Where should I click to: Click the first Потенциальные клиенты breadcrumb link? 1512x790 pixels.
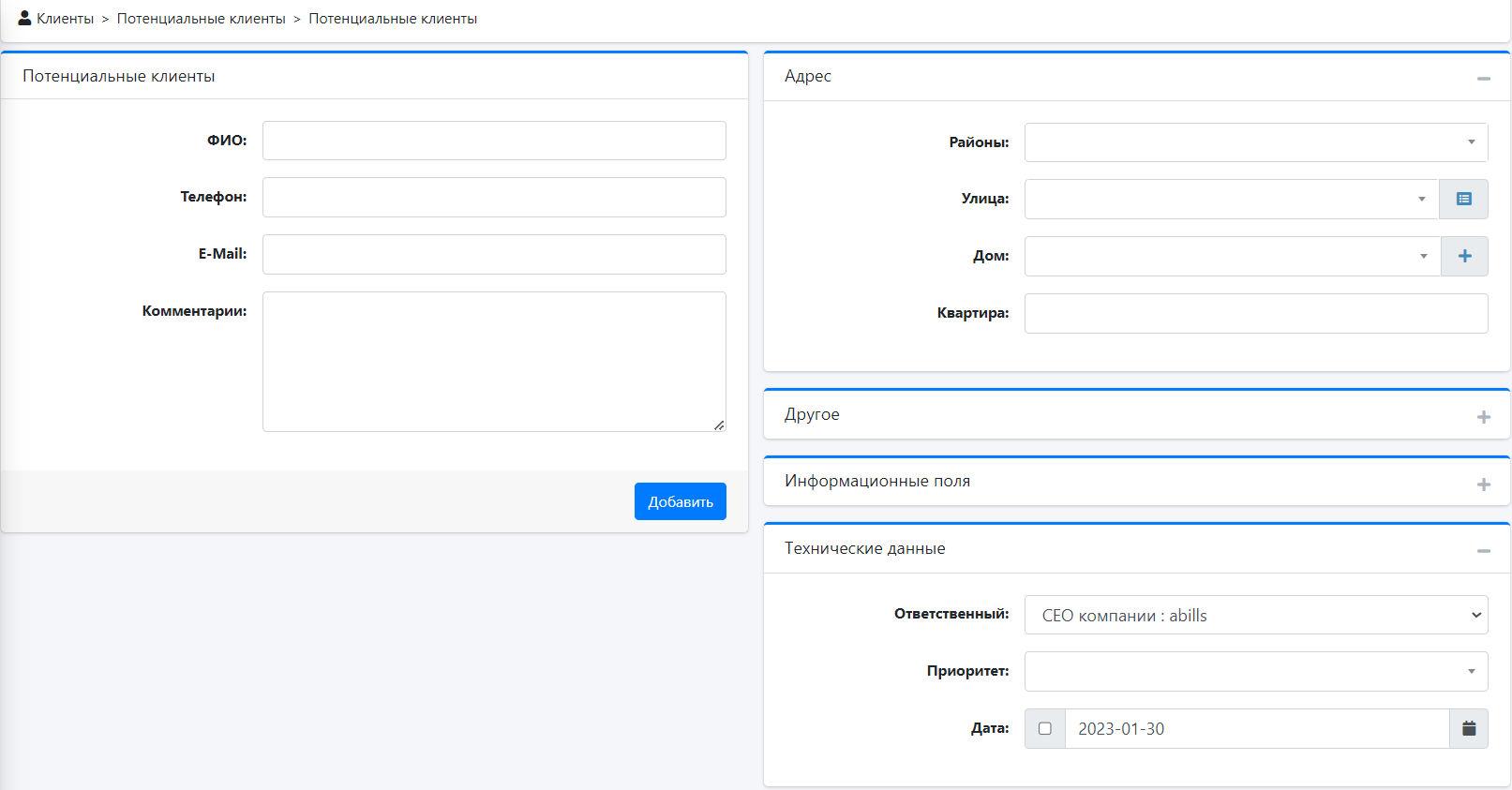[201, 19]
